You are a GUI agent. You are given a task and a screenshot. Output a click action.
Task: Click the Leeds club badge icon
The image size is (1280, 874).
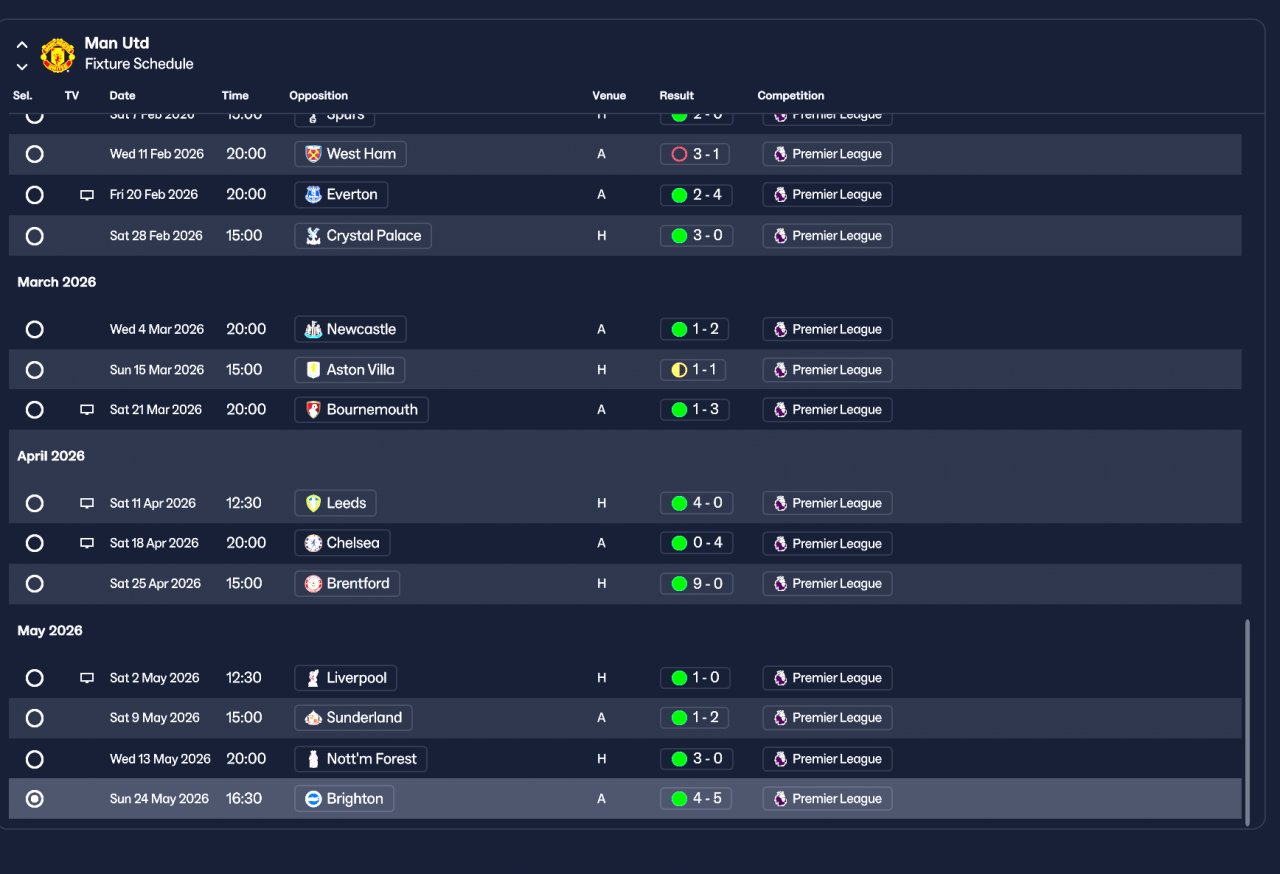313,503
